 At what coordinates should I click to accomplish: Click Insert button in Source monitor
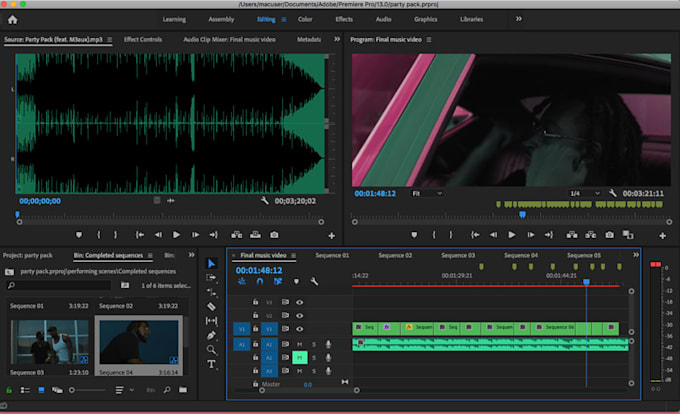236,235
